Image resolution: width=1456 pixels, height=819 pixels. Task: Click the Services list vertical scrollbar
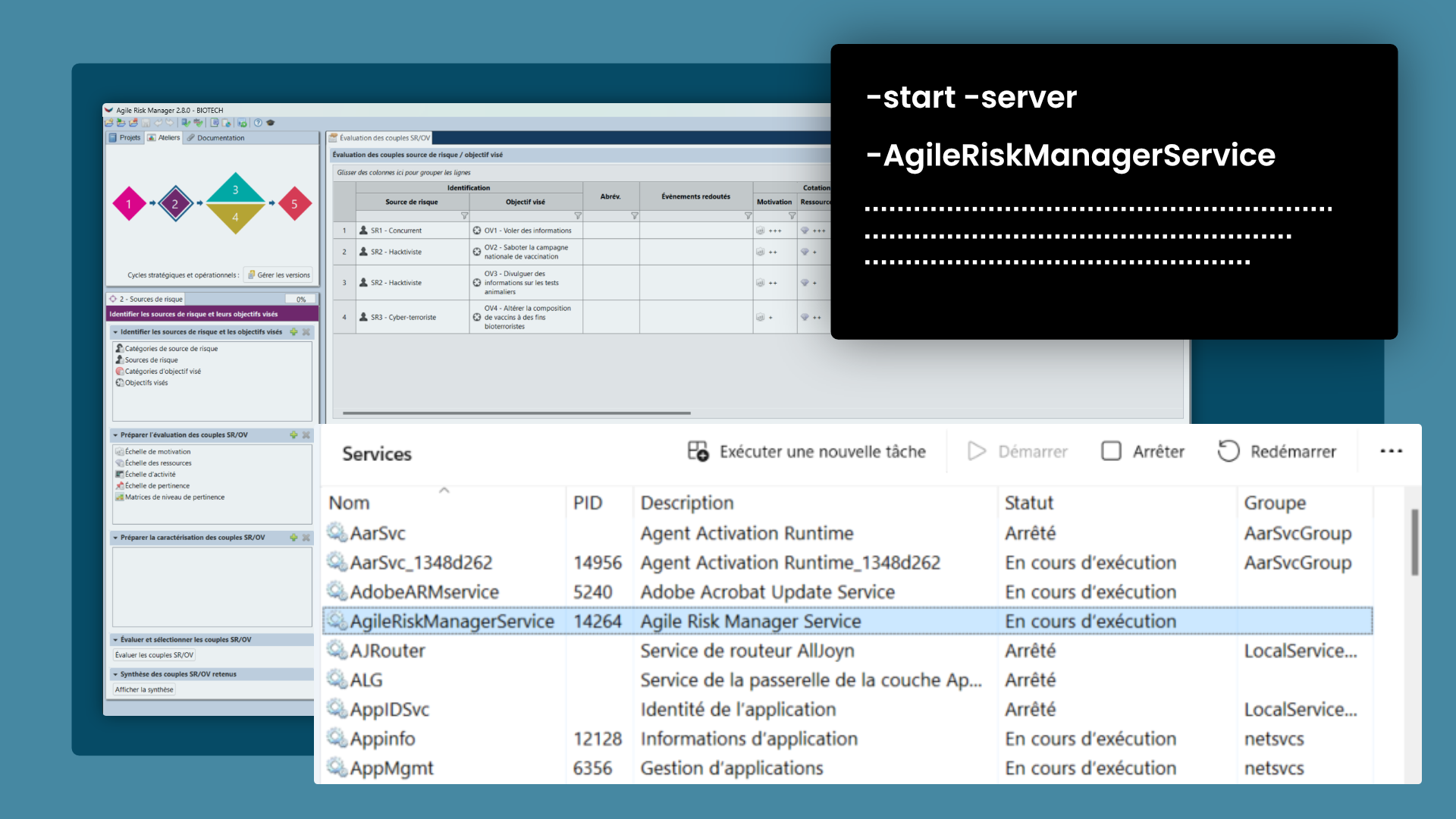point(1414,542)
